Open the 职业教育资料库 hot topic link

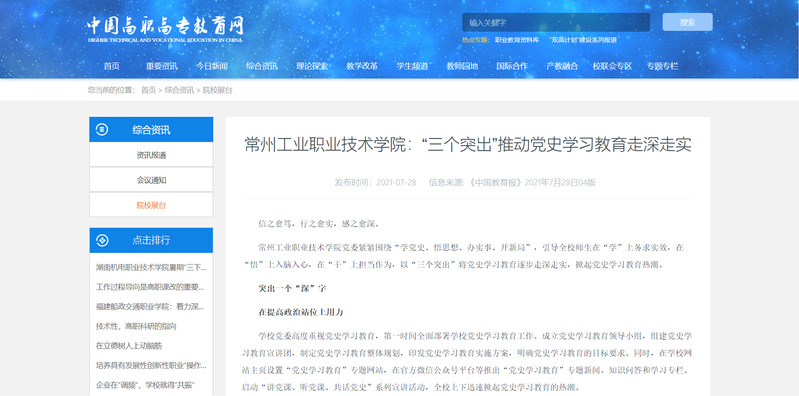coord(517,40)
